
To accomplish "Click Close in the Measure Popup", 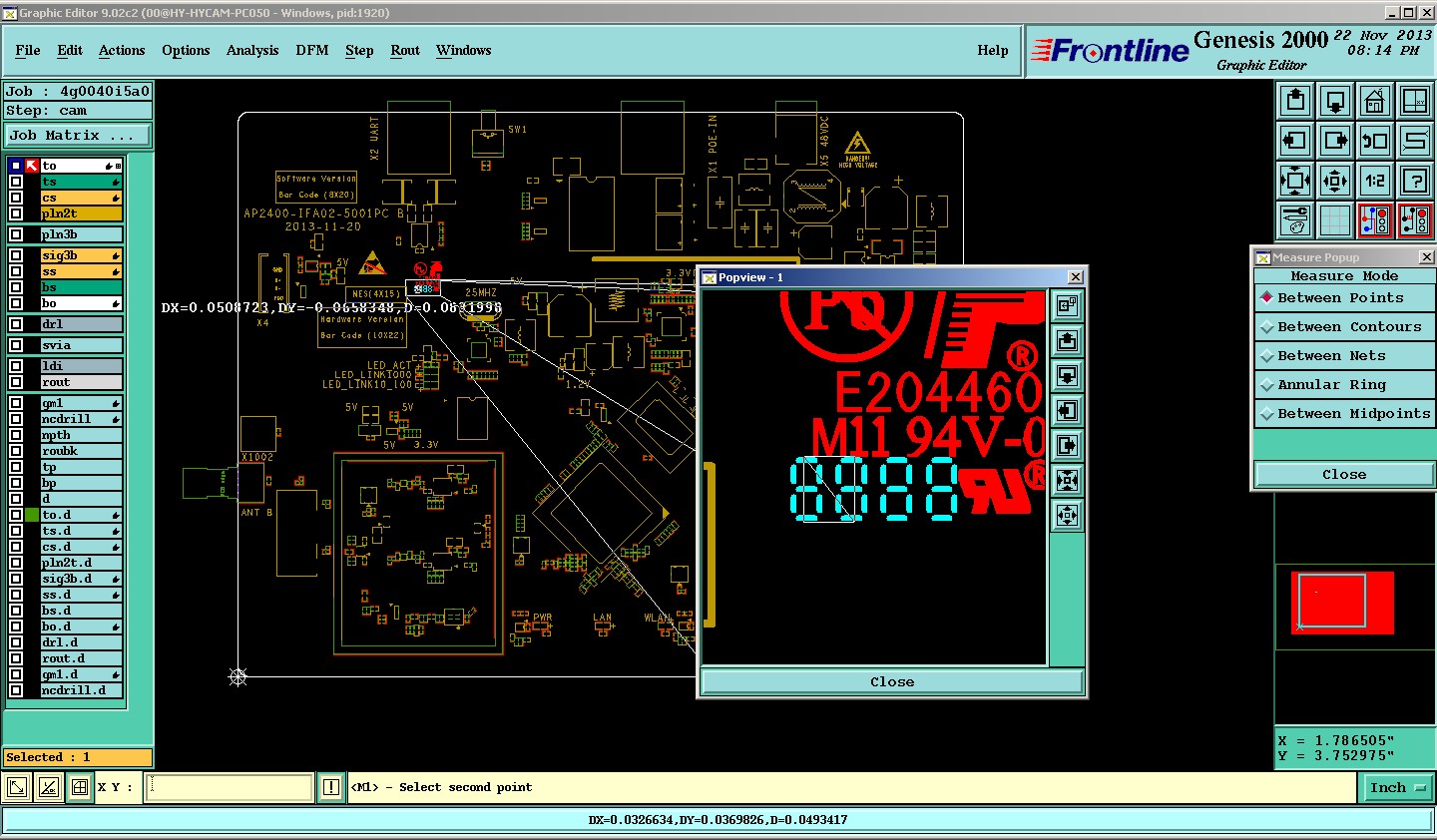I will pos(1344,475).
